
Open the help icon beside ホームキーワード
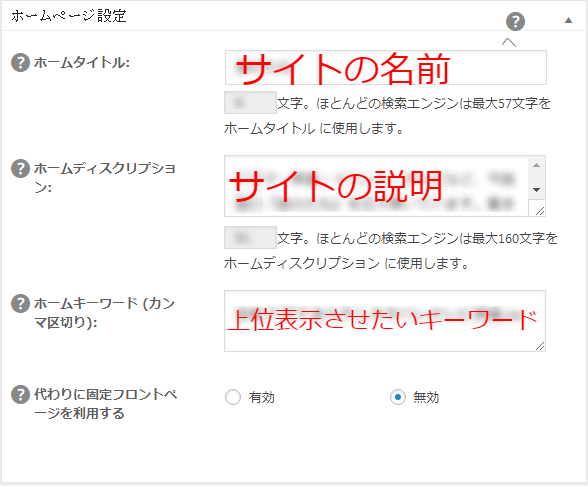click(20, 303)
